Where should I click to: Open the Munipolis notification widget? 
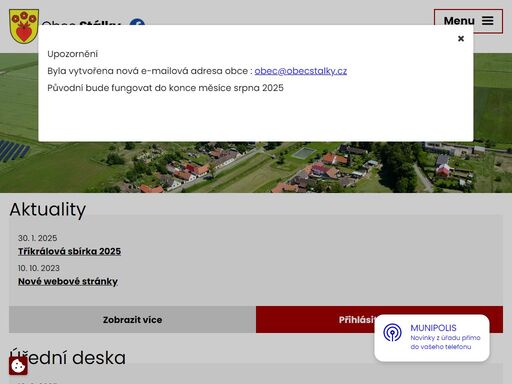pos(432,338)
